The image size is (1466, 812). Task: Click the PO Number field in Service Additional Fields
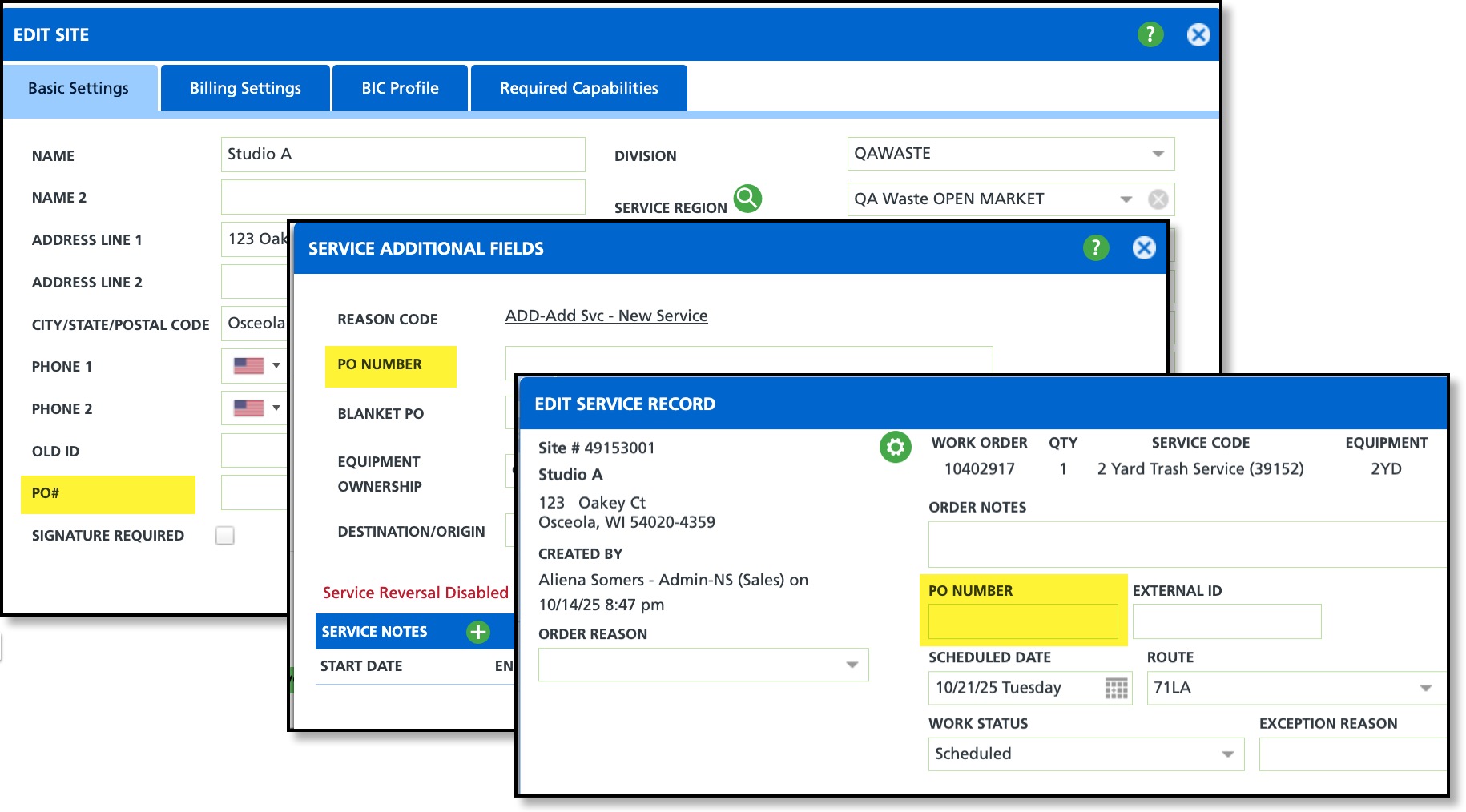click(x=749, y=360)
